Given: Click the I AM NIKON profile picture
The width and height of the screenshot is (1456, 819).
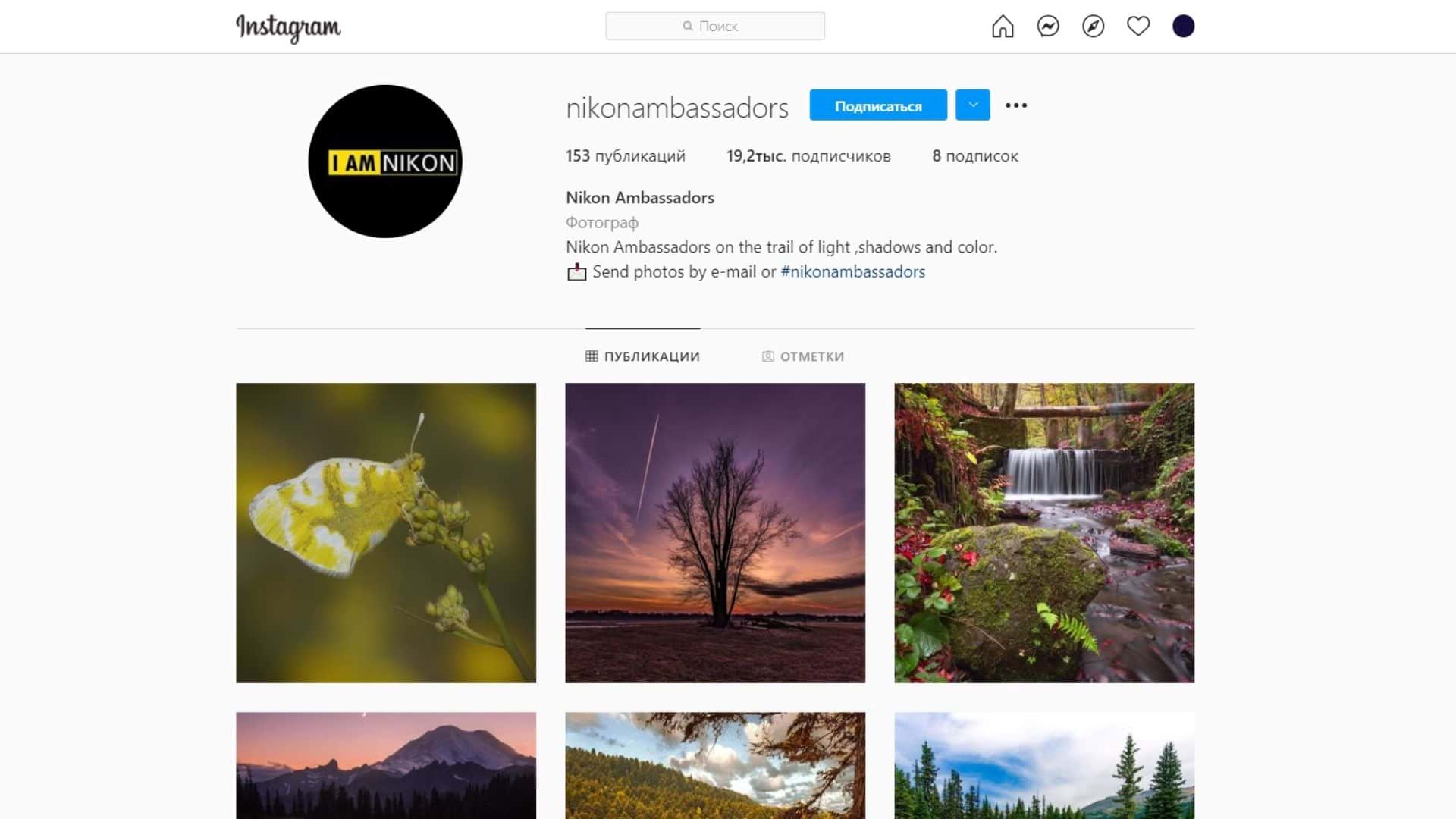Looking at the screenshot, I should point(385,162).
